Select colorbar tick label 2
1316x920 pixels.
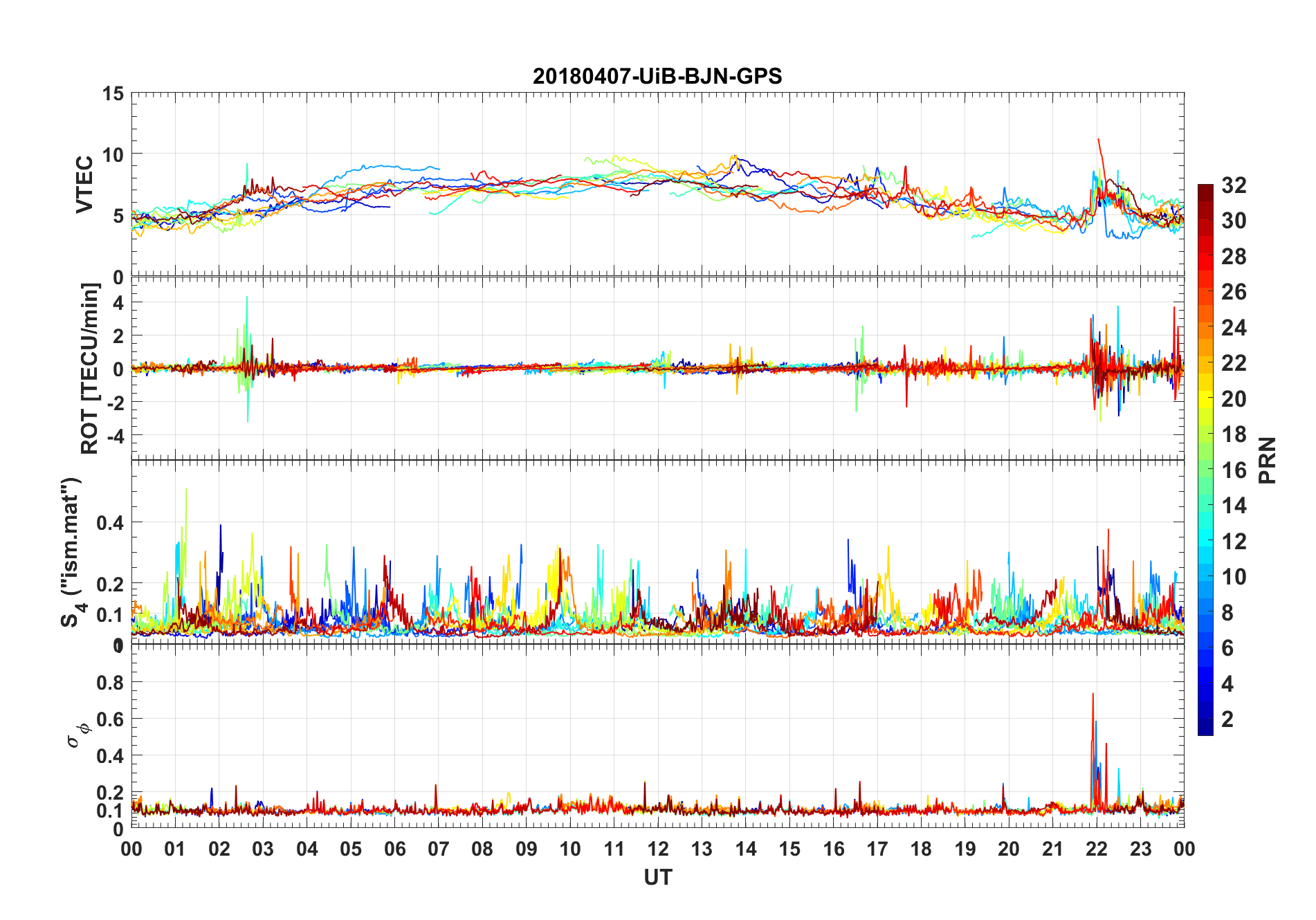tap(1227, 719)
